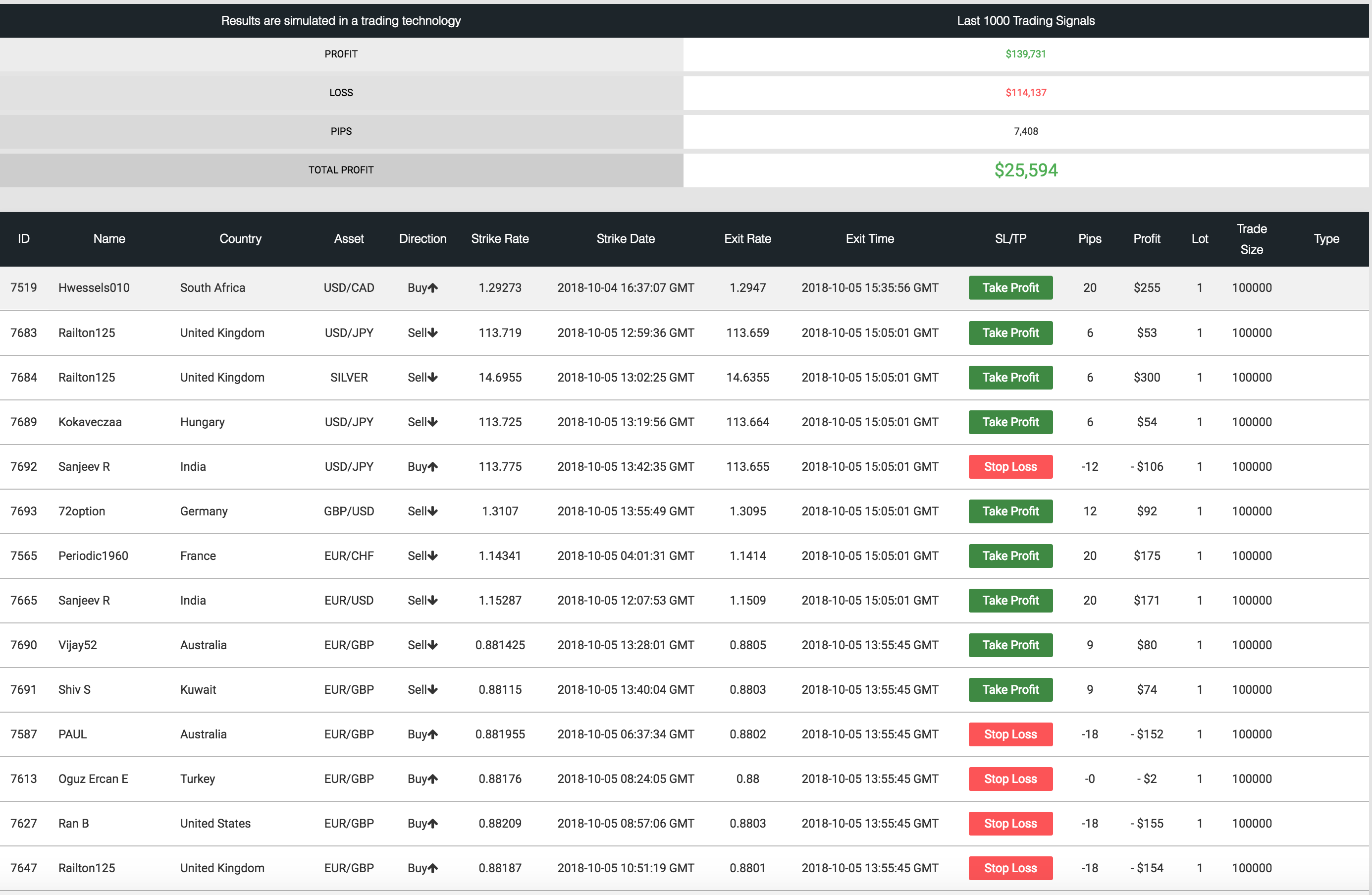The height and width of the screenshot is (895, 1372).
Task: Click Stop Loss button for ID 7647
Action: coord(1009,868)
